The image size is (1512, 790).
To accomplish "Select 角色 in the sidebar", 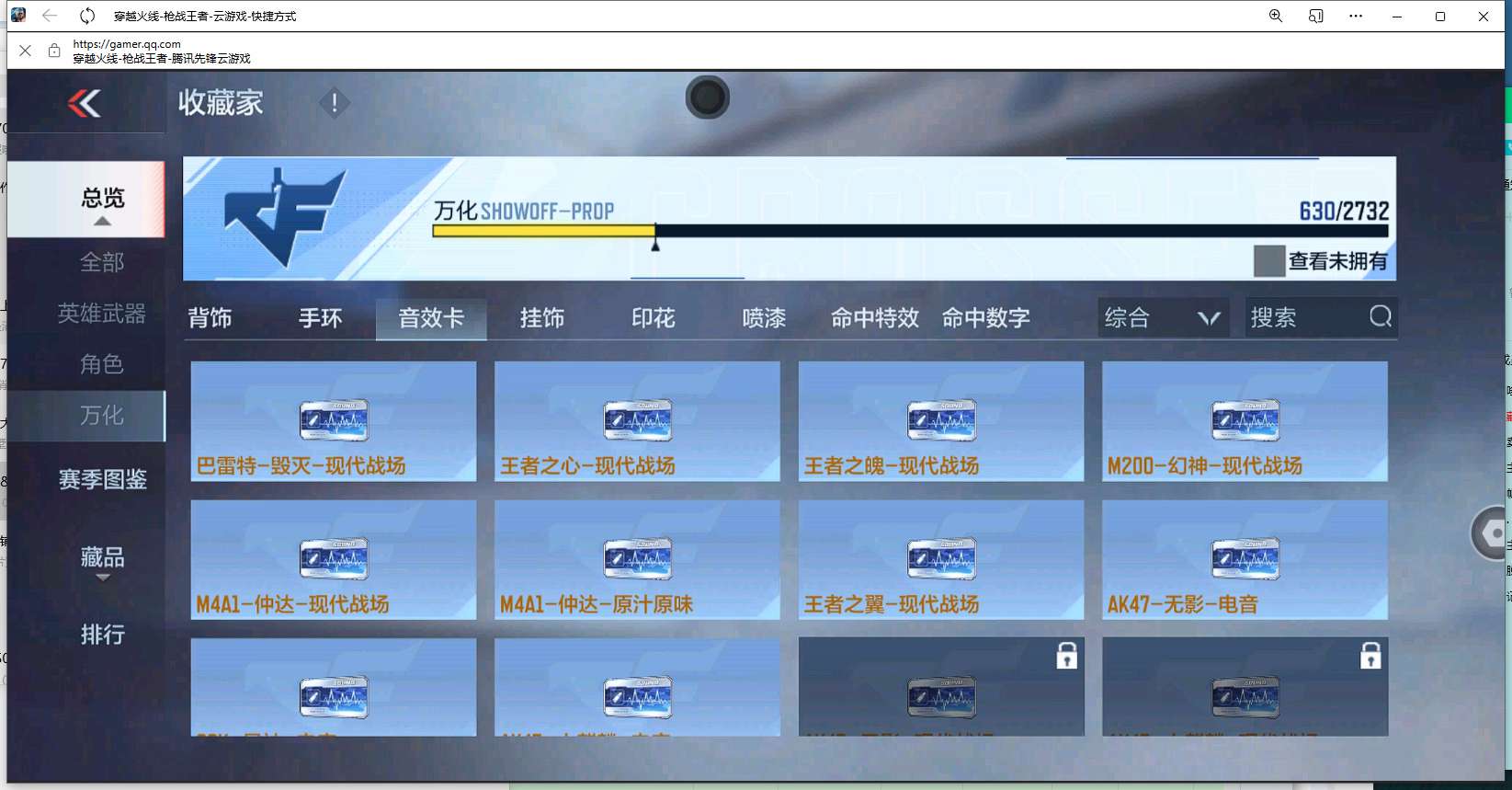I will (x=102, y=364).
